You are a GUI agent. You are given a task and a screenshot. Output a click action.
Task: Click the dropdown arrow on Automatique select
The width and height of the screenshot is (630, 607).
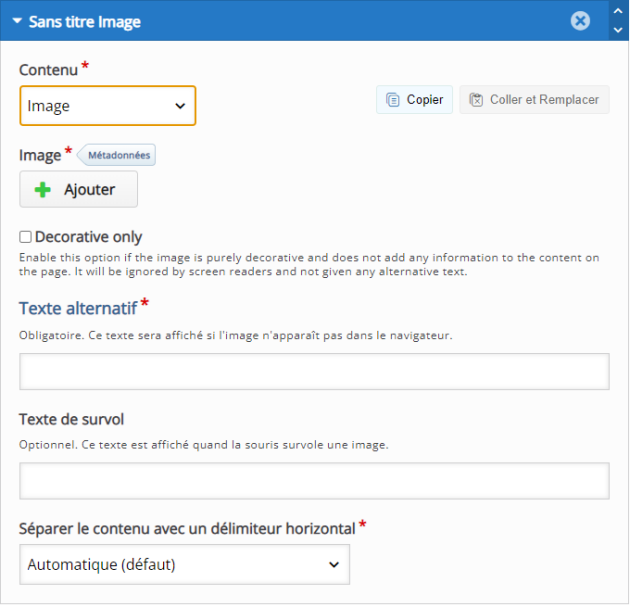tap(333, 565)
